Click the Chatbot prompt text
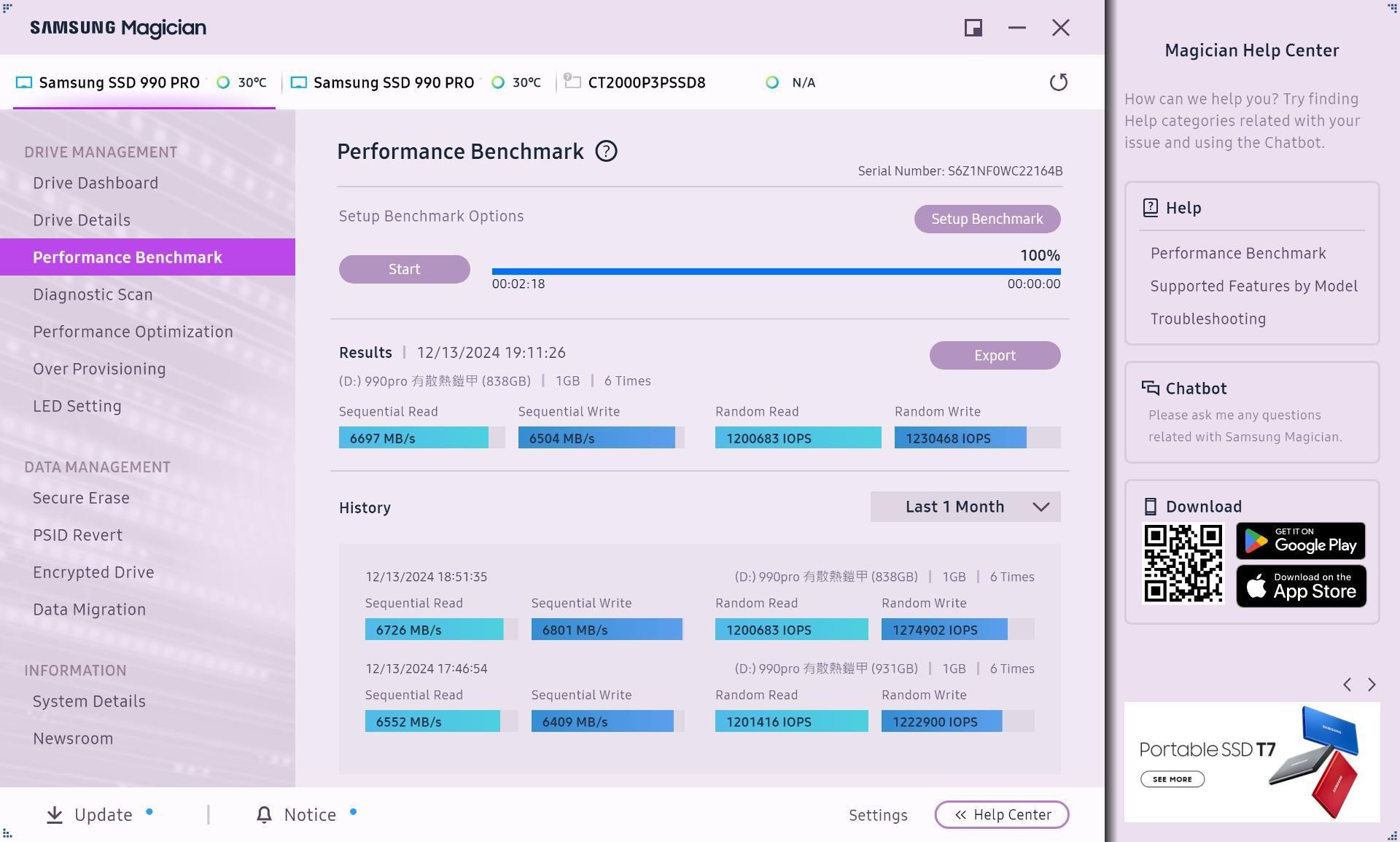 [x=1245, y=426]
